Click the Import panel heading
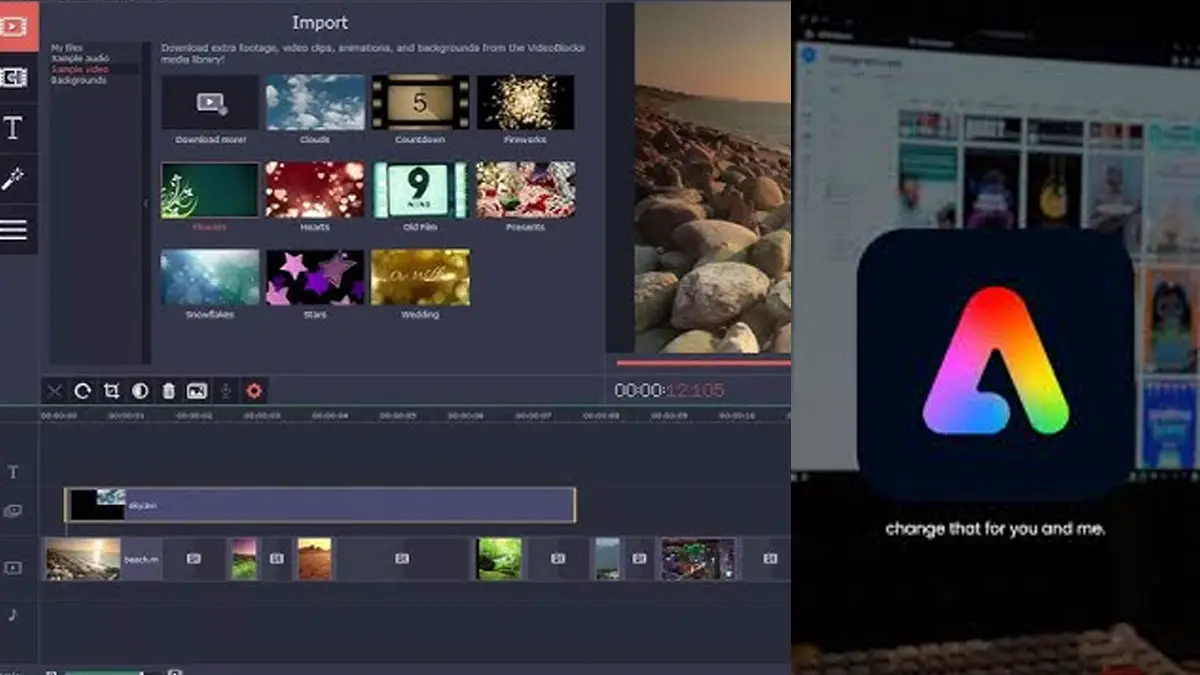Image resolution: width=1200 pixels, height=675 pixels. point(320,22)
